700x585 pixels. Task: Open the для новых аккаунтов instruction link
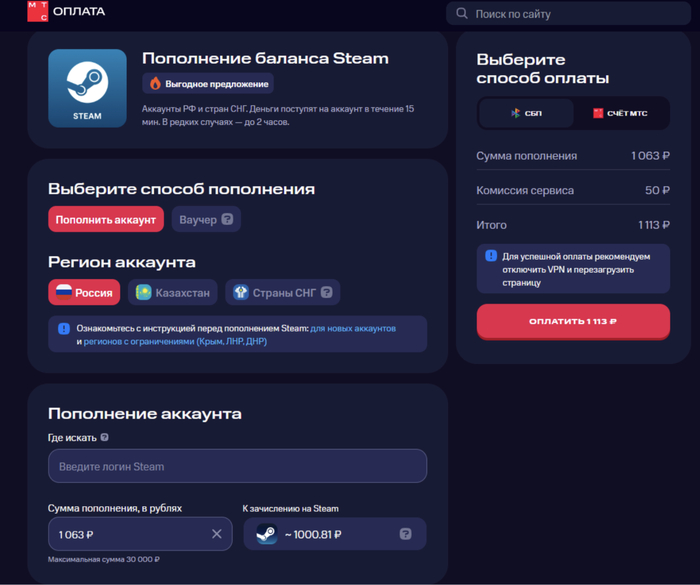[353, 328]
